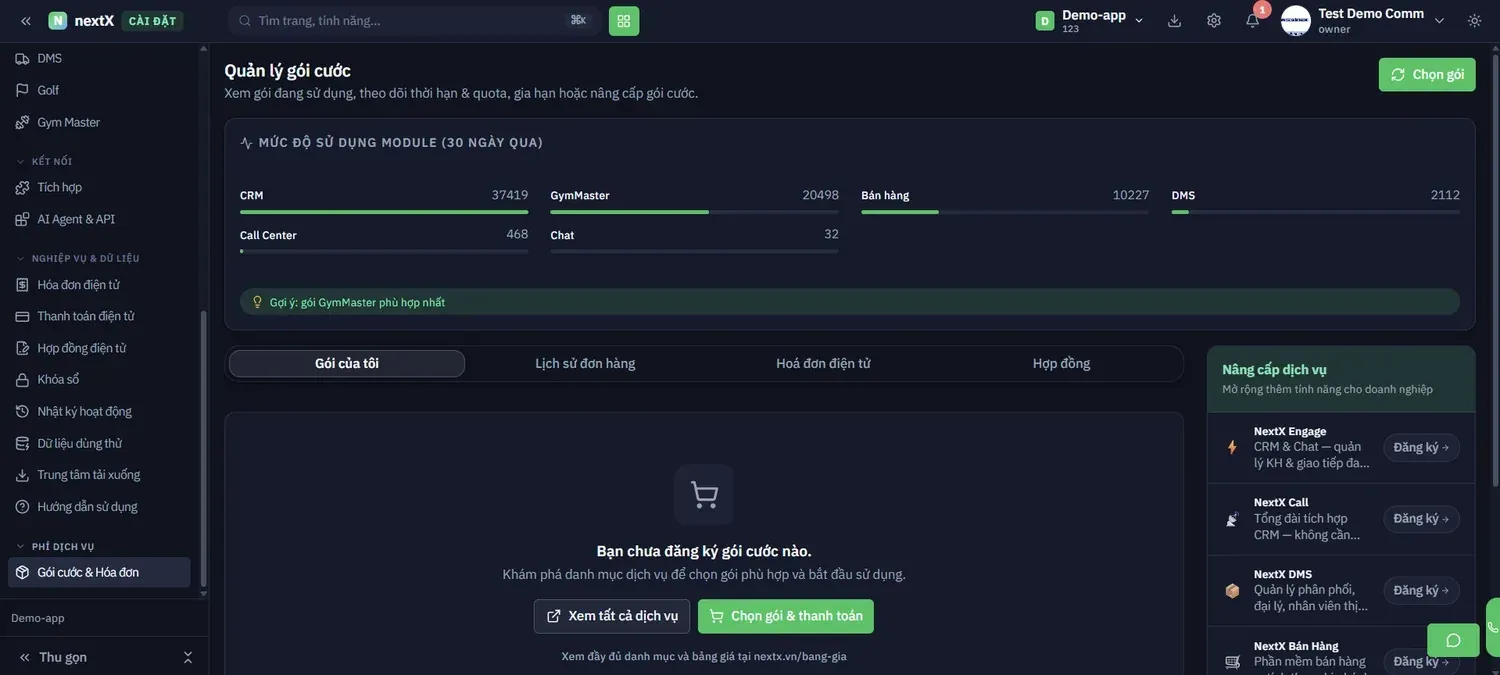Open the settings gear icon in header
This screenshot has height=675, width=1500.
[x=1214, y=21]
